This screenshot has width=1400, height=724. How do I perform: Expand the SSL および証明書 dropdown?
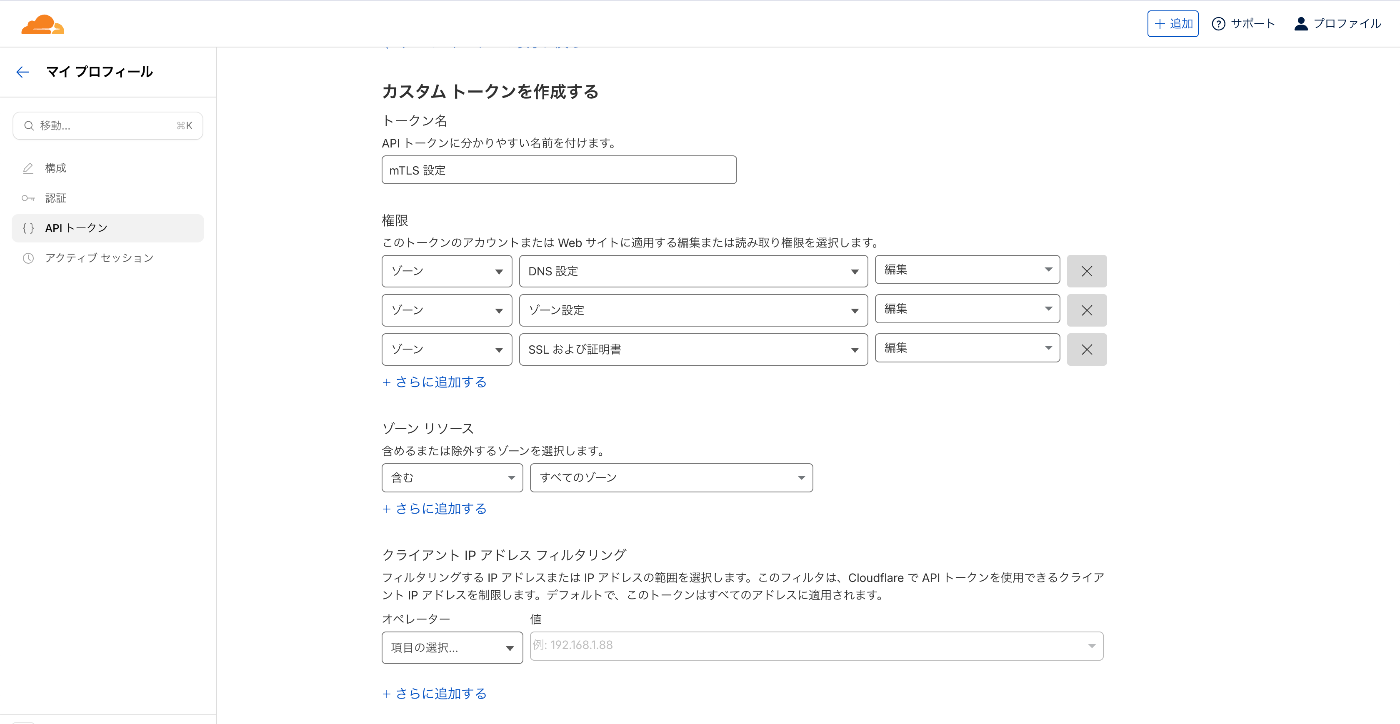pyautogui.click(x=692, y=349)
